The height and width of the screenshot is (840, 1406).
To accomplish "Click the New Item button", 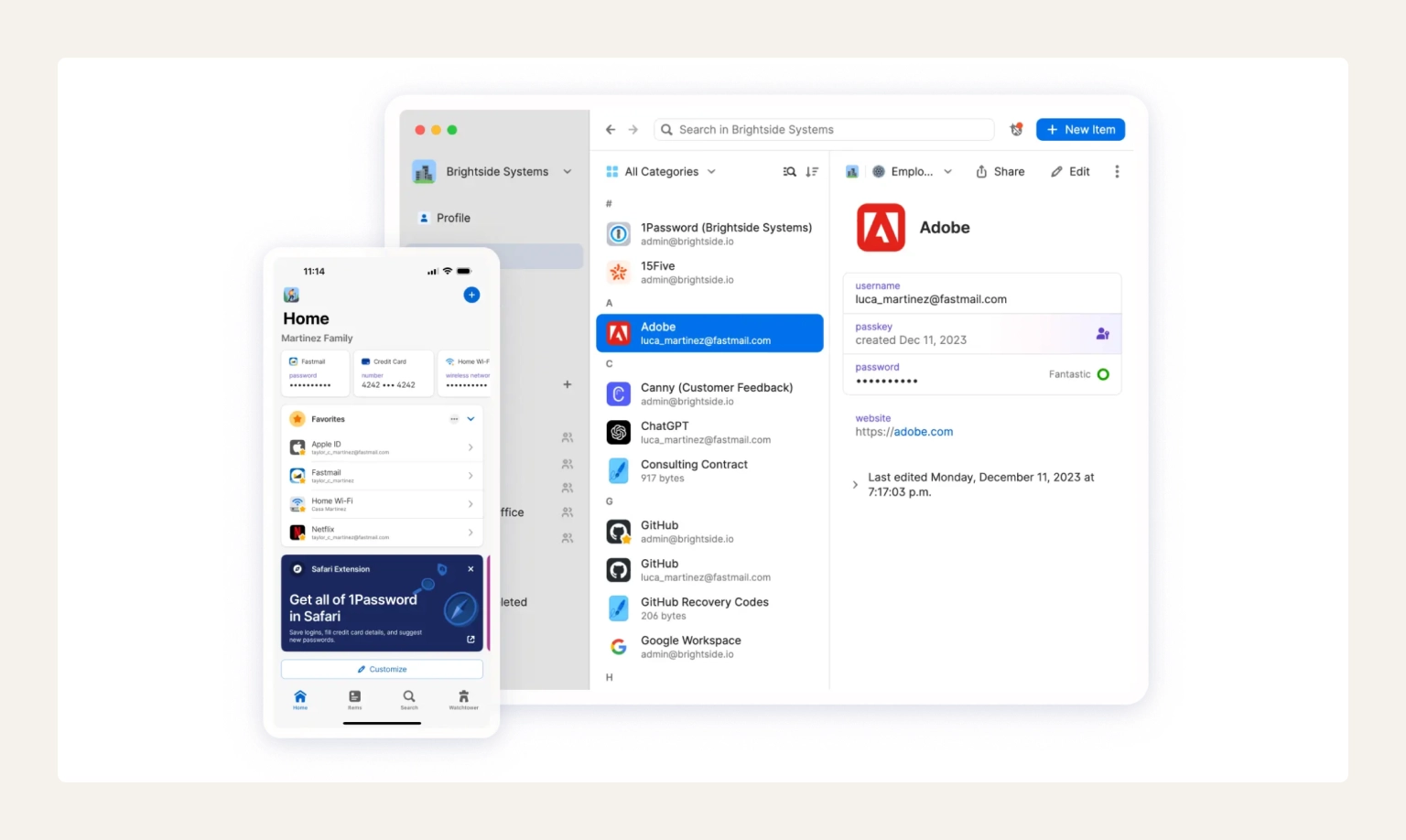I will click(1080, 130).
